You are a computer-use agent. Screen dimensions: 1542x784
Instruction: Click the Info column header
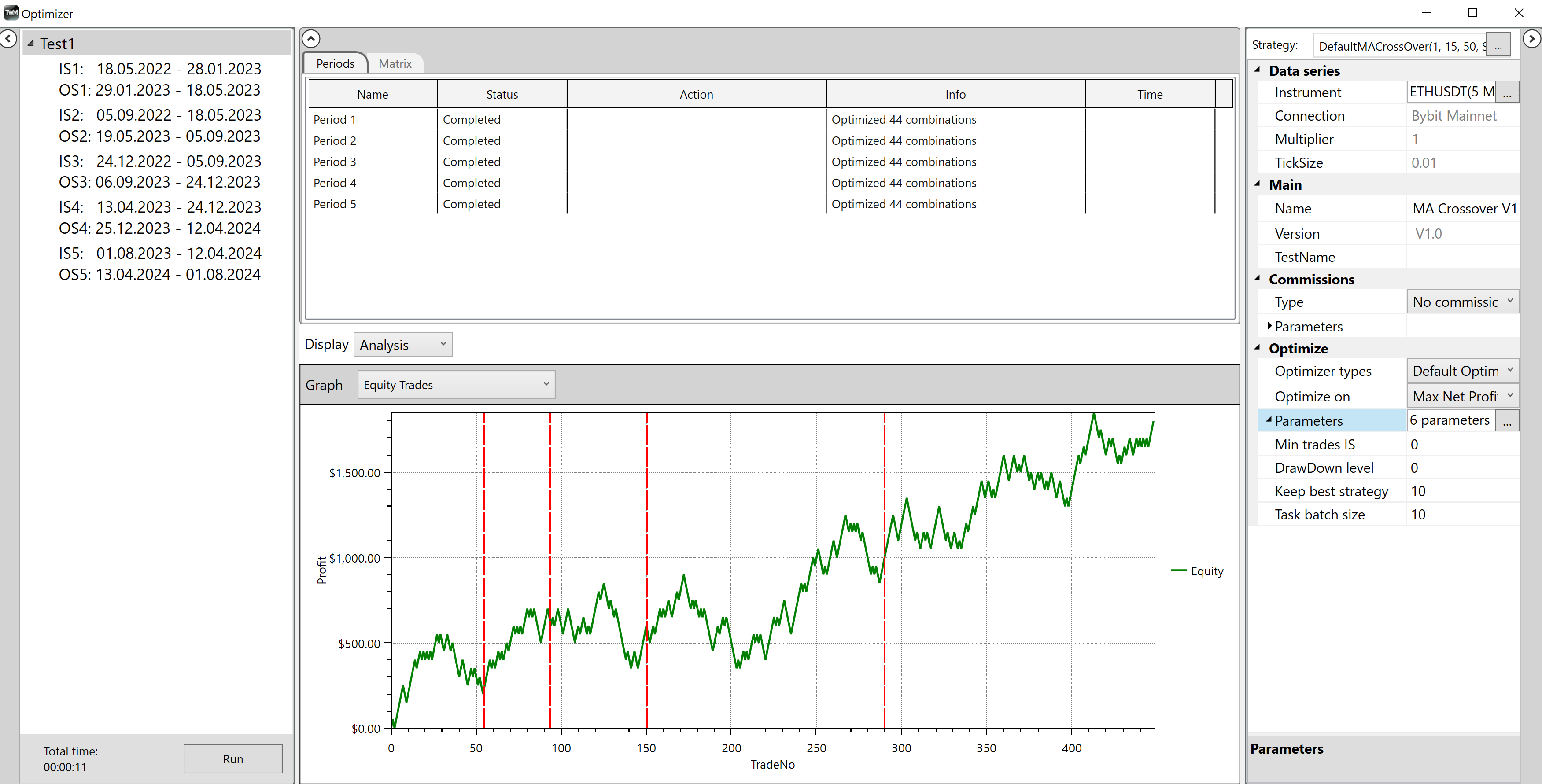pyautogui.click(x=955, y=94)
